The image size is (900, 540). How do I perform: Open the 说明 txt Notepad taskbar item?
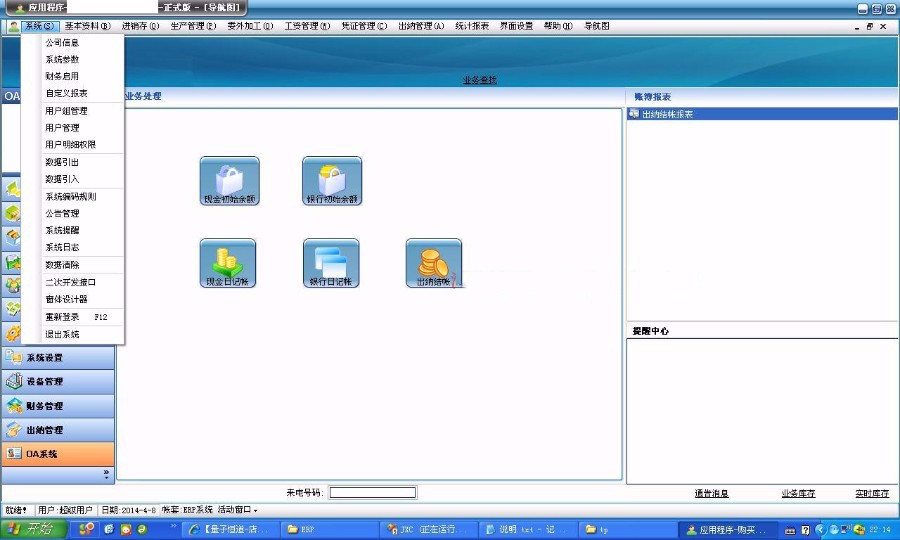click(x=528, y=529)
